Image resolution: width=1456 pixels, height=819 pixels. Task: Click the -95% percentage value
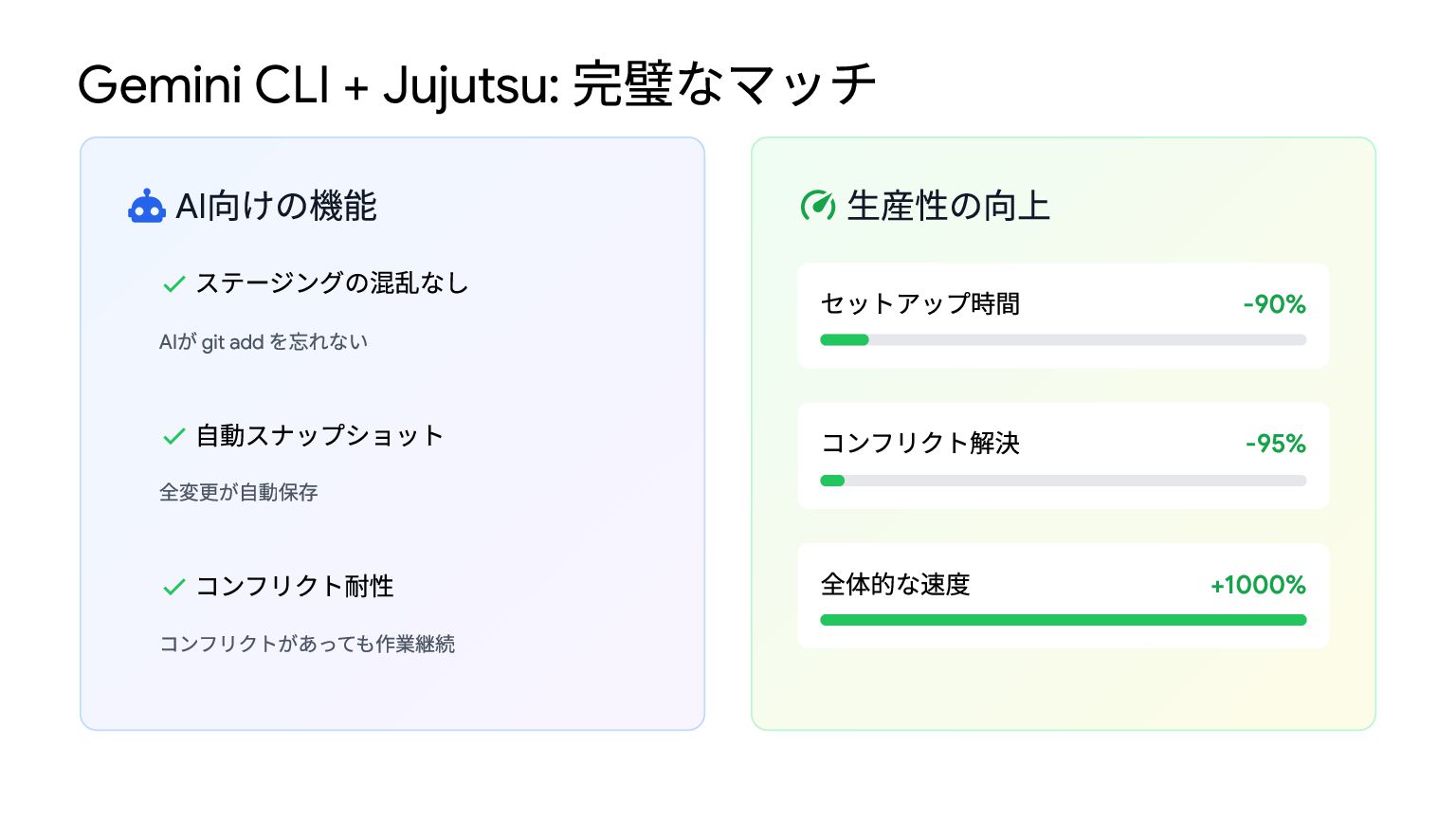point(1275,444)
